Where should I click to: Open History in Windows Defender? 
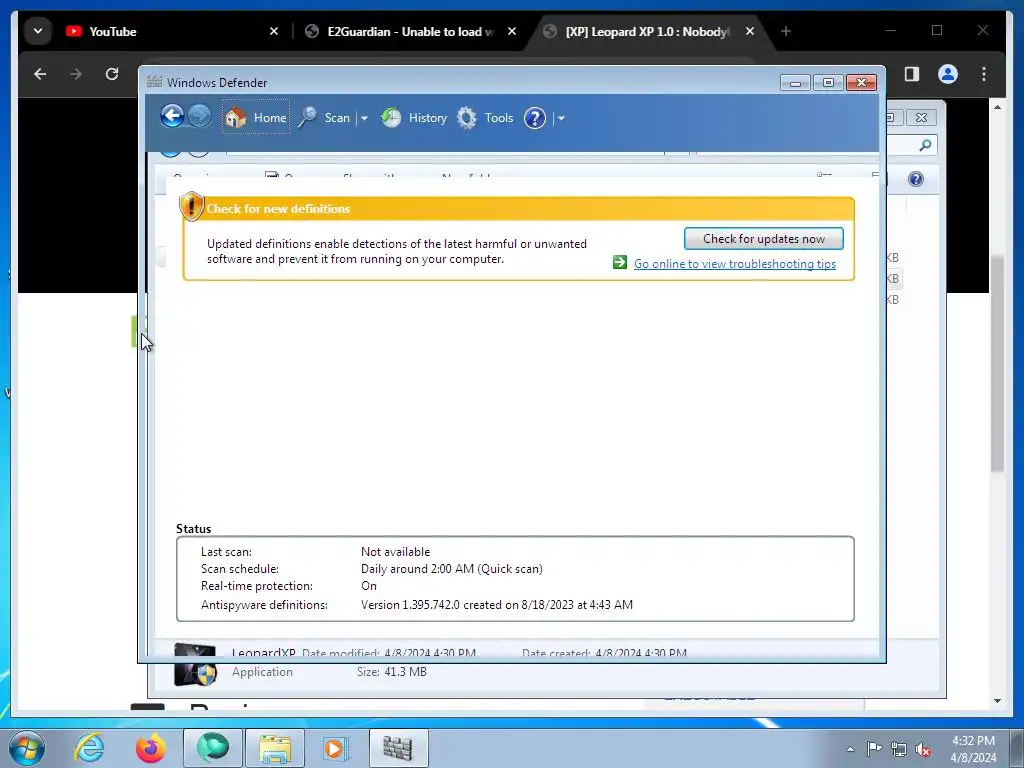414,118
